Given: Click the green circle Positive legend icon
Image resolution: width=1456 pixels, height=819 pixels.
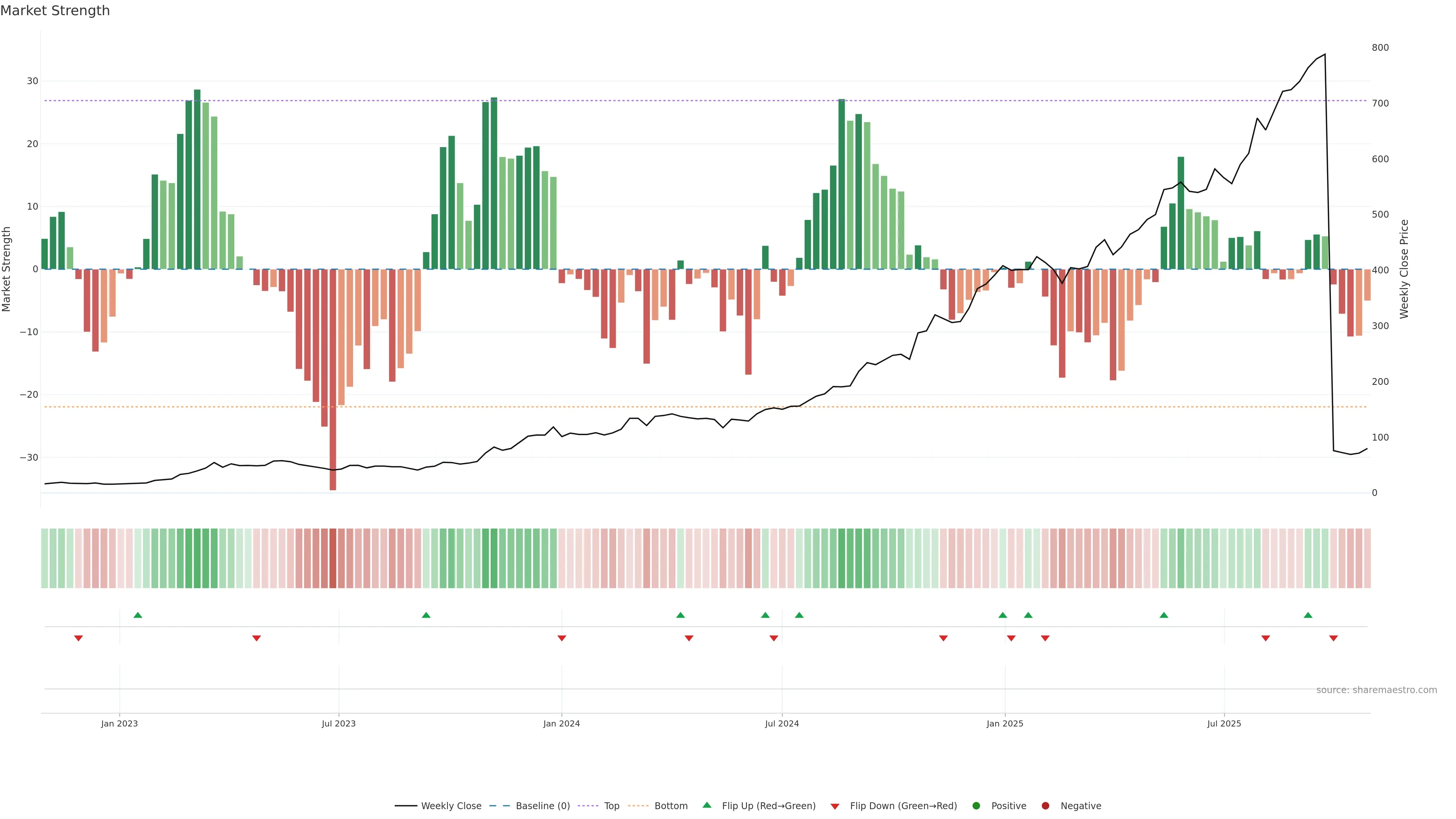Looking at the screenshot, I should tap(976, 805).
